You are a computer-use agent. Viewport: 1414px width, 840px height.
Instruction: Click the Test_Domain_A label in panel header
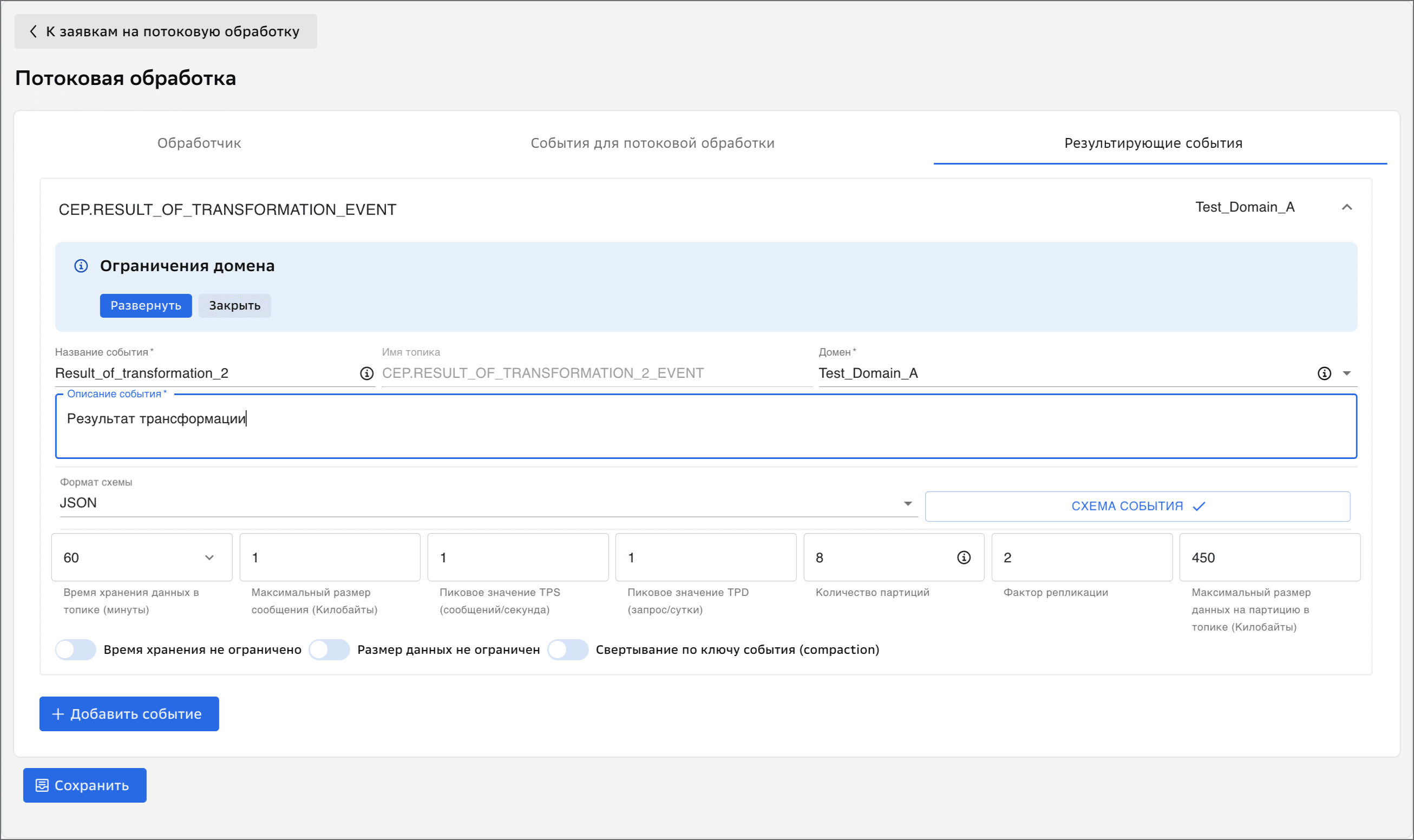pyautogui.click(x=1245, y=208)
